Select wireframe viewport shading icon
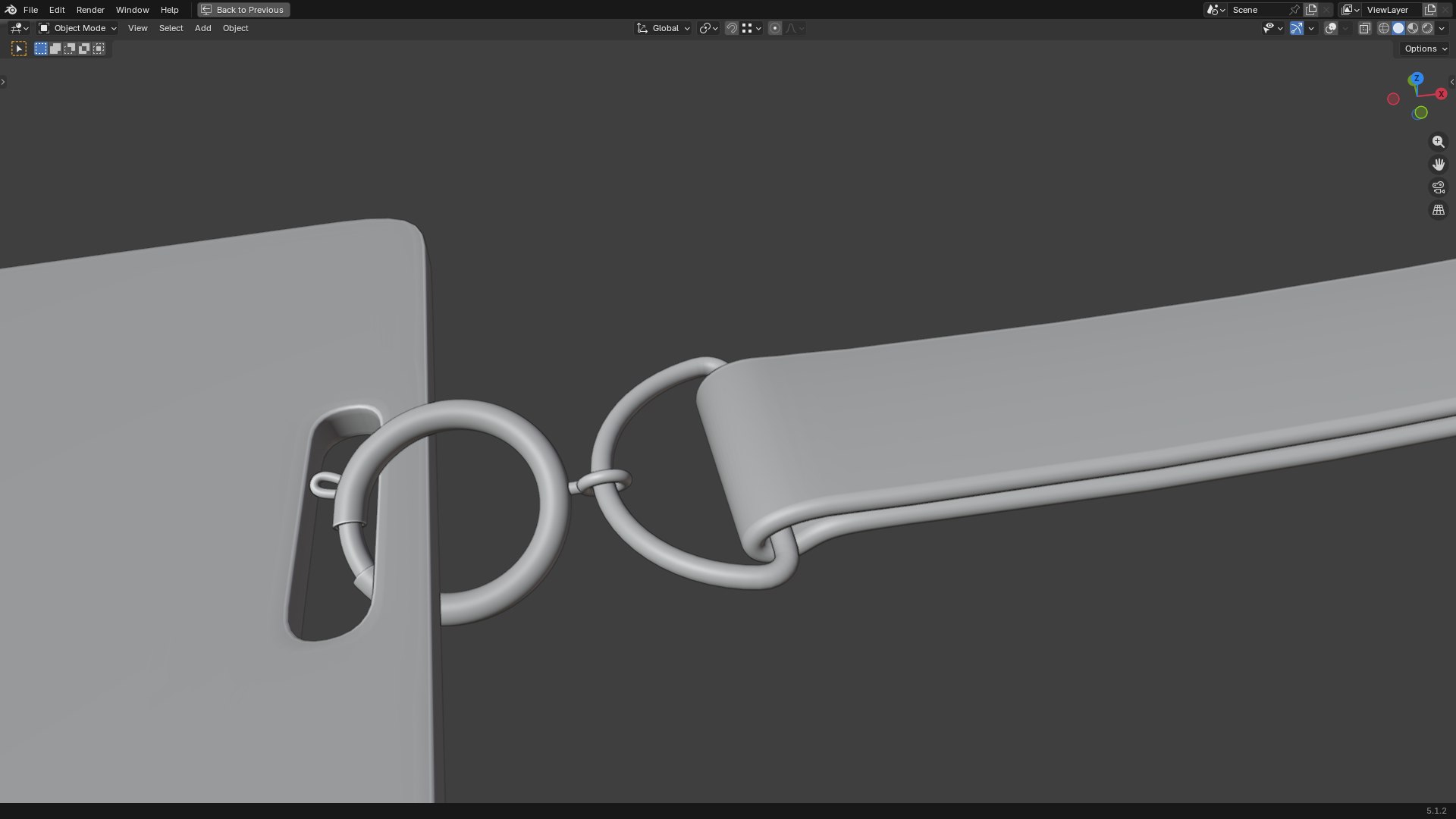Image resolution: width=1456 pixels, height=819 pixels. click(x=1384, y=28)
